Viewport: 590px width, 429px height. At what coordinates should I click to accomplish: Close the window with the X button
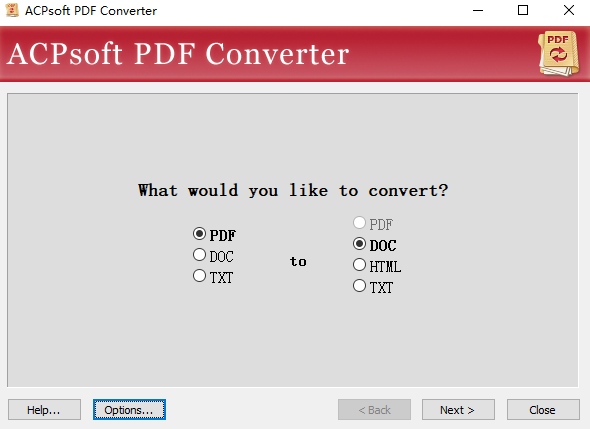pyautogui.click(x=569, y=11)
